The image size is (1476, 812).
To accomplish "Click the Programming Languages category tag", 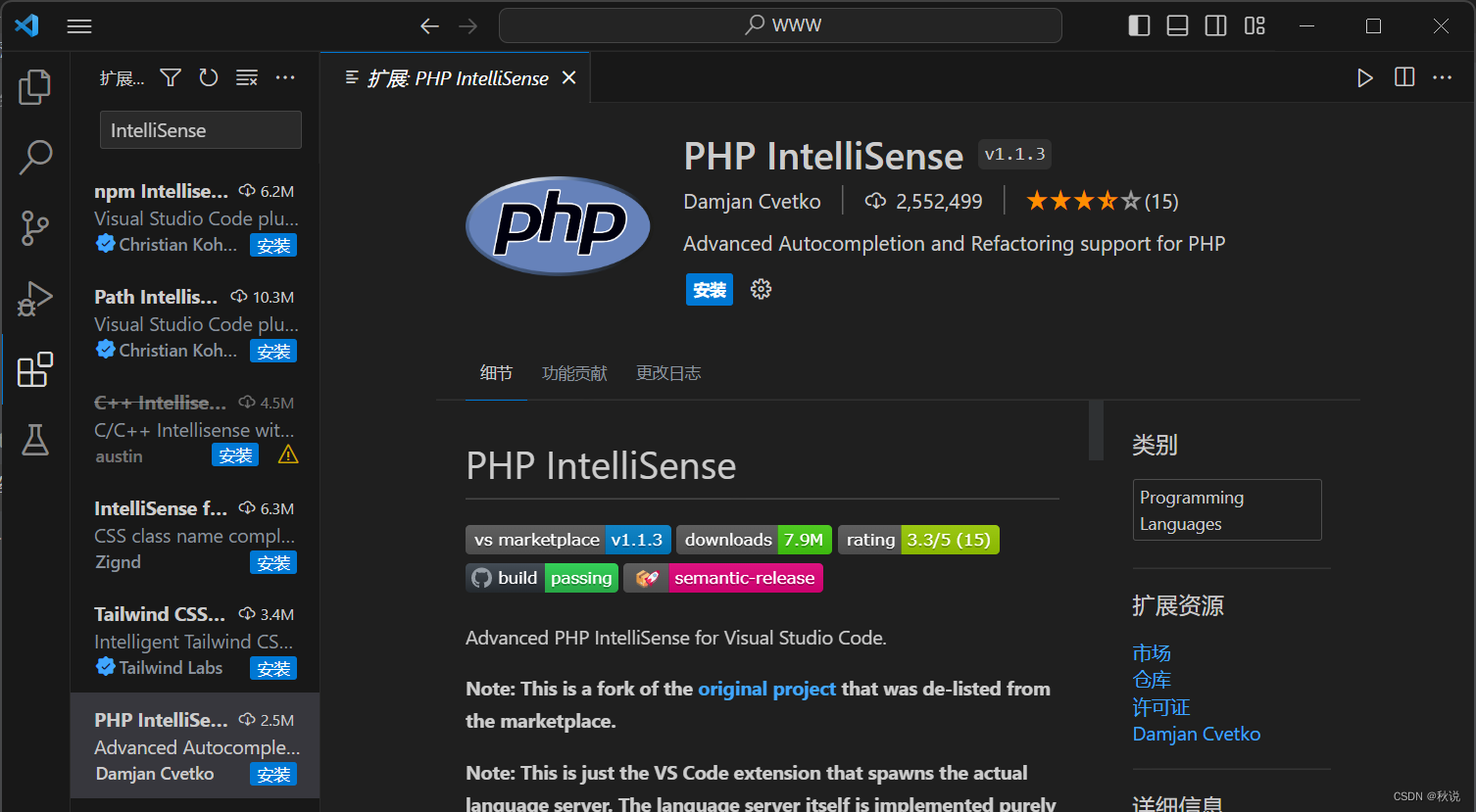I will point(1227,510).
